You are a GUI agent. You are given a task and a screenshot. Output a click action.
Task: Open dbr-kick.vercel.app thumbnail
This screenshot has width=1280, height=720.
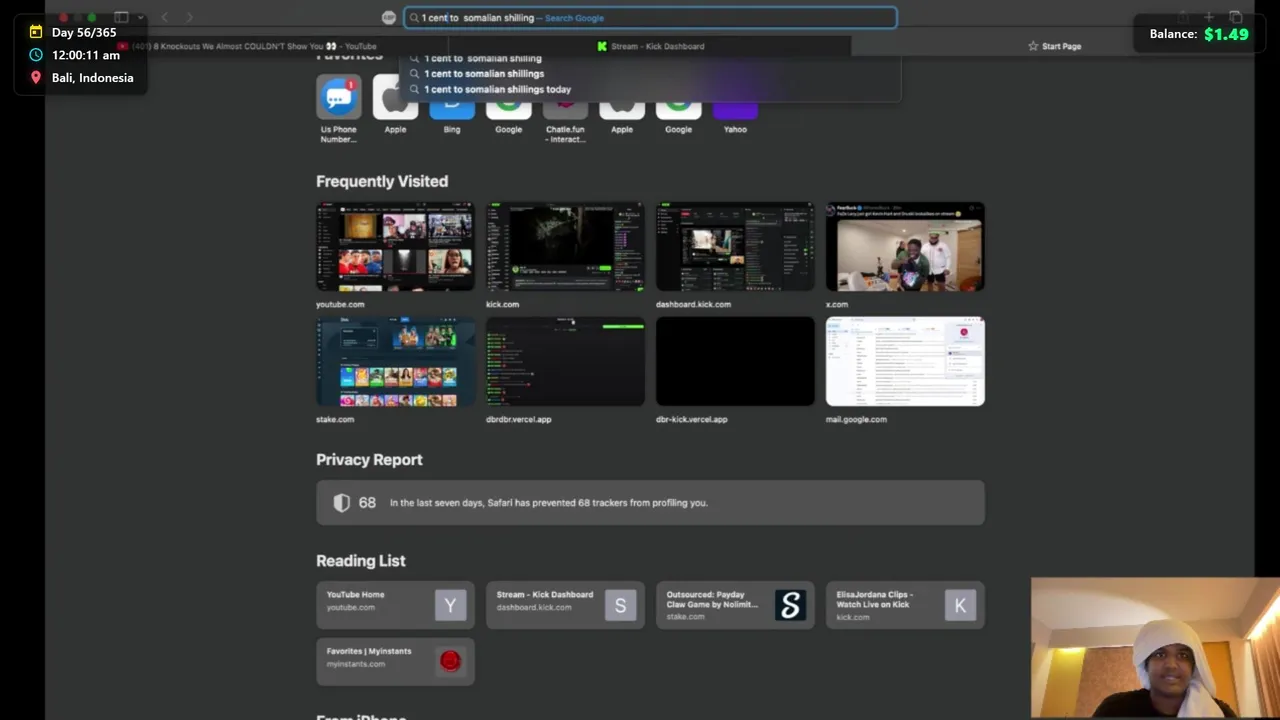click(735, 362)
